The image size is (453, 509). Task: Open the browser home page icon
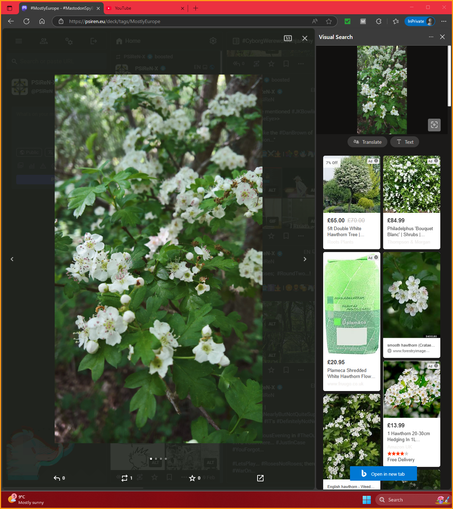point(42,21)
